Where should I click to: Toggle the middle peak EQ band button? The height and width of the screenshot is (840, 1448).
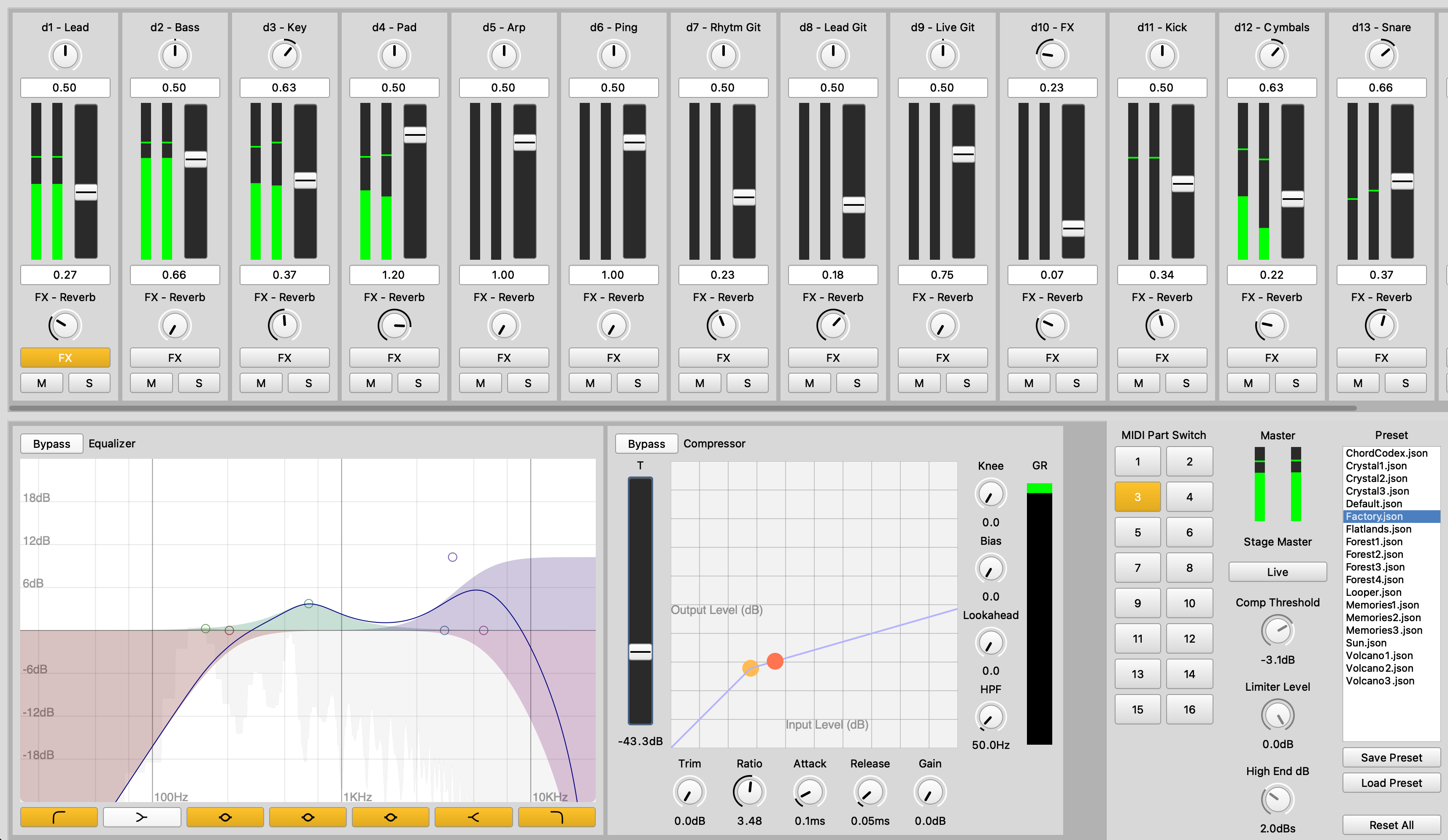point(308,817)
